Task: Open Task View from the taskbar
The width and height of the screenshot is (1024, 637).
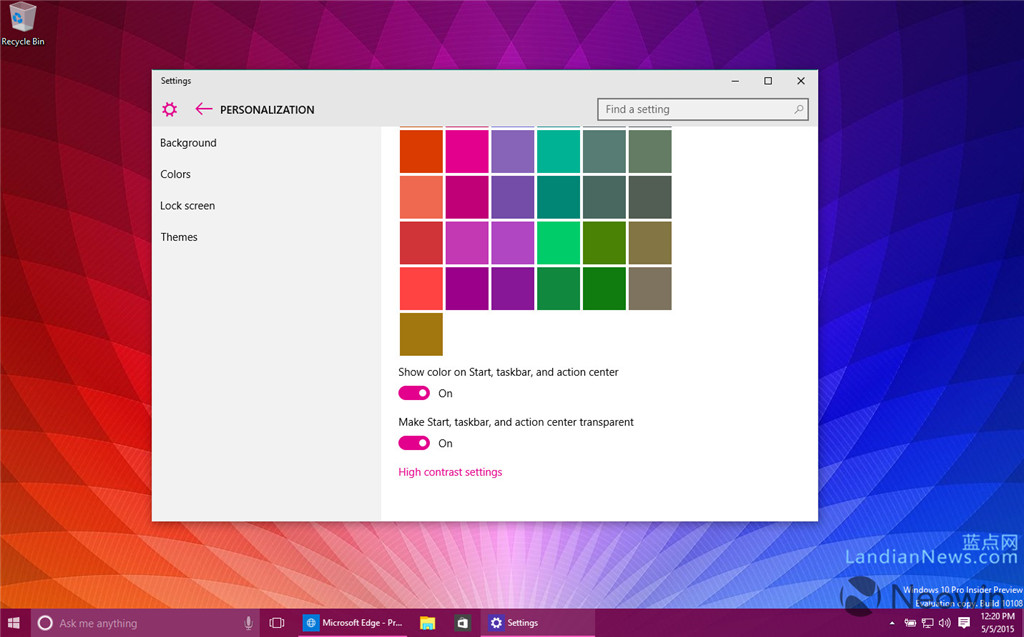Action: [x=277, y=622]
